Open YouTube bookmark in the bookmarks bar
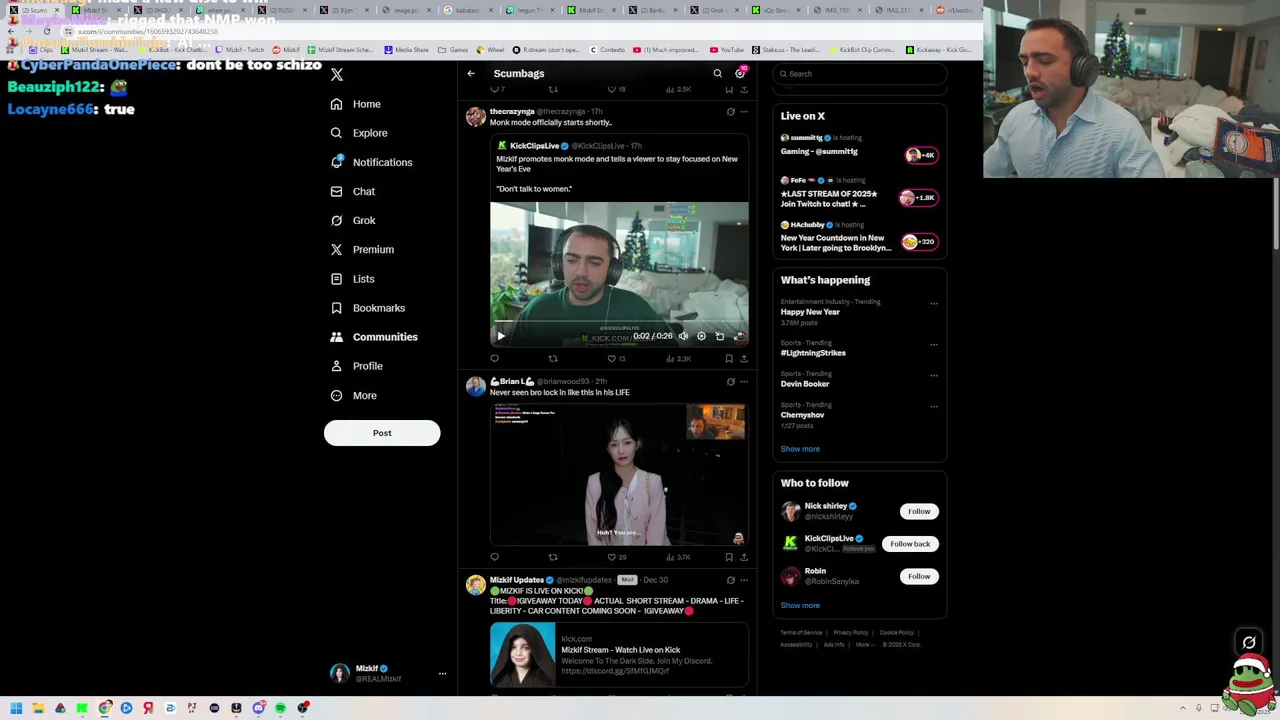This screenshot has width=1280, height=720. point(727,50)
